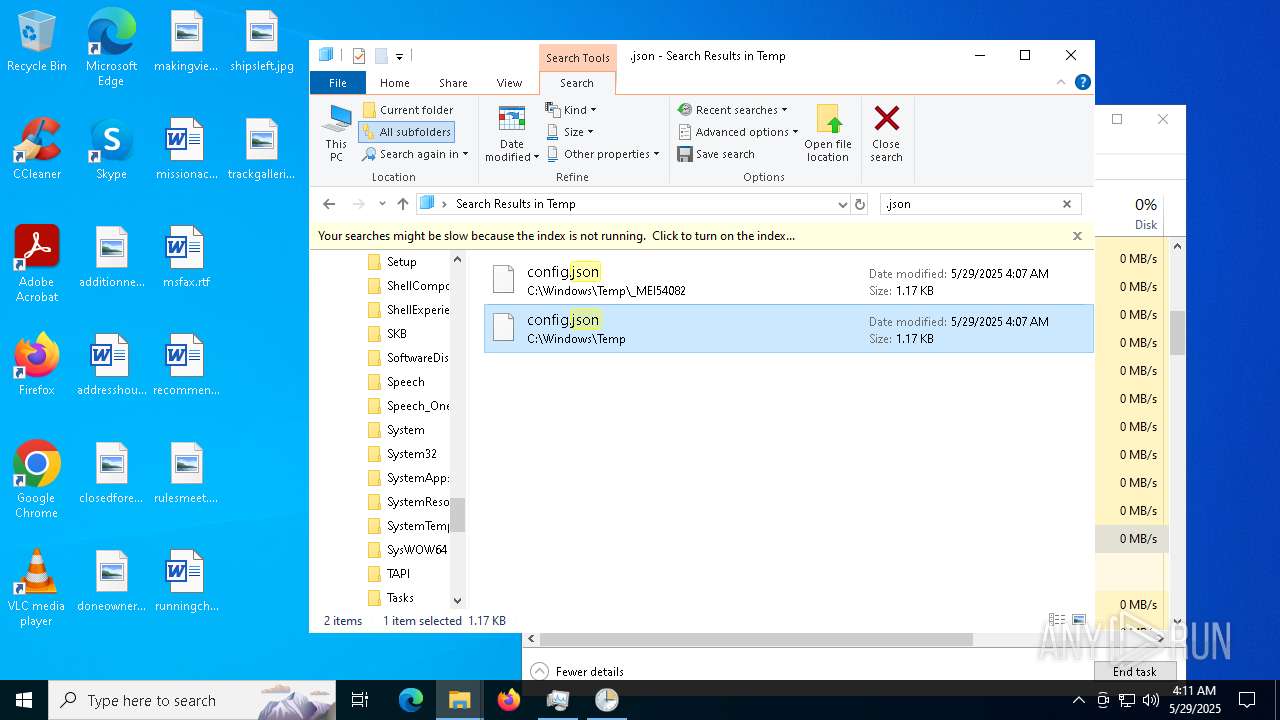Open notification center icon

tap(1247, 700)
